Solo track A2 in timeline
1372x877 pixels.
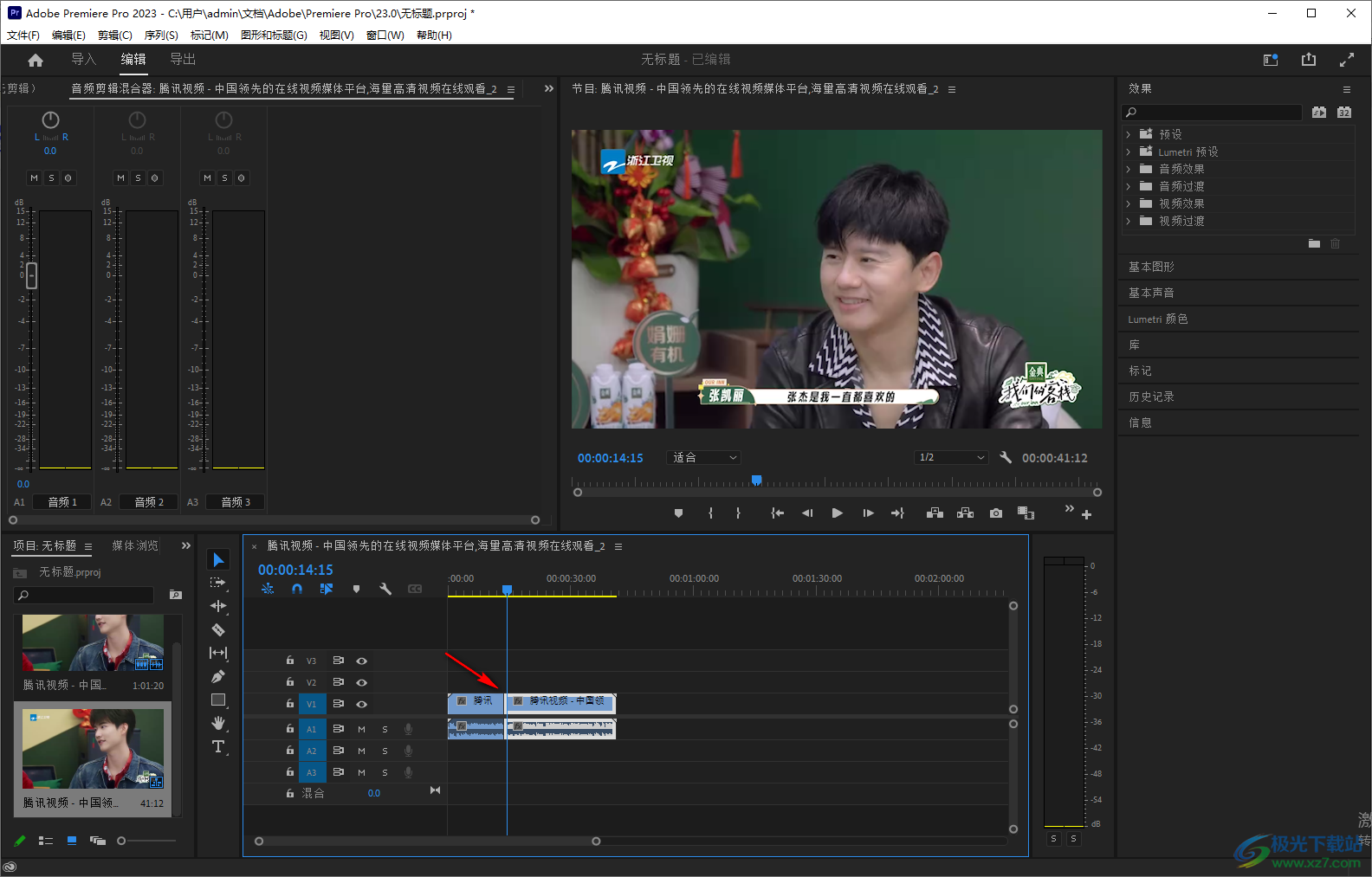point(385,751)
